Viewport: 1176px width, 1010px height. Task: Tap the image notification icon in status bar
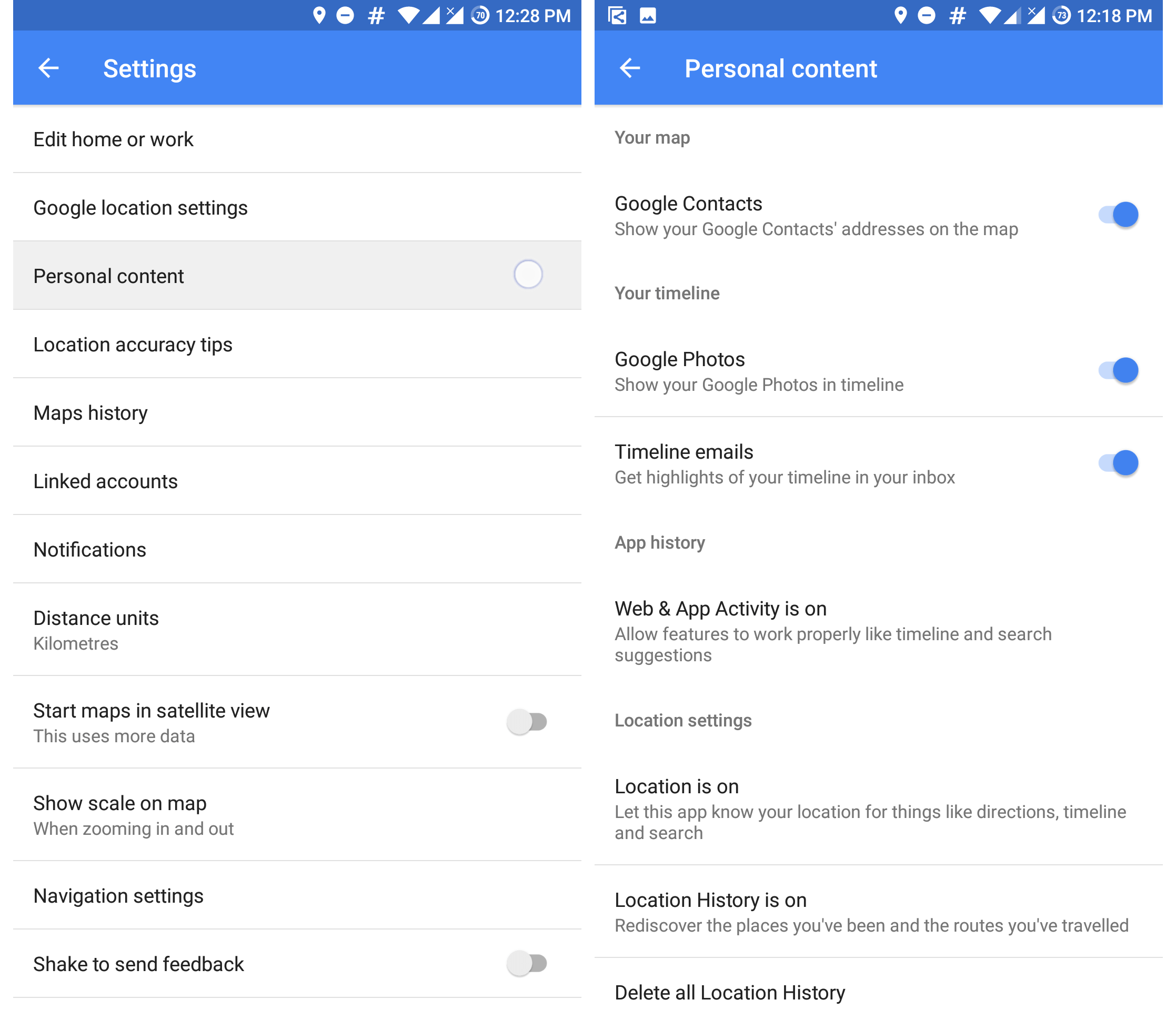[648, 15]
